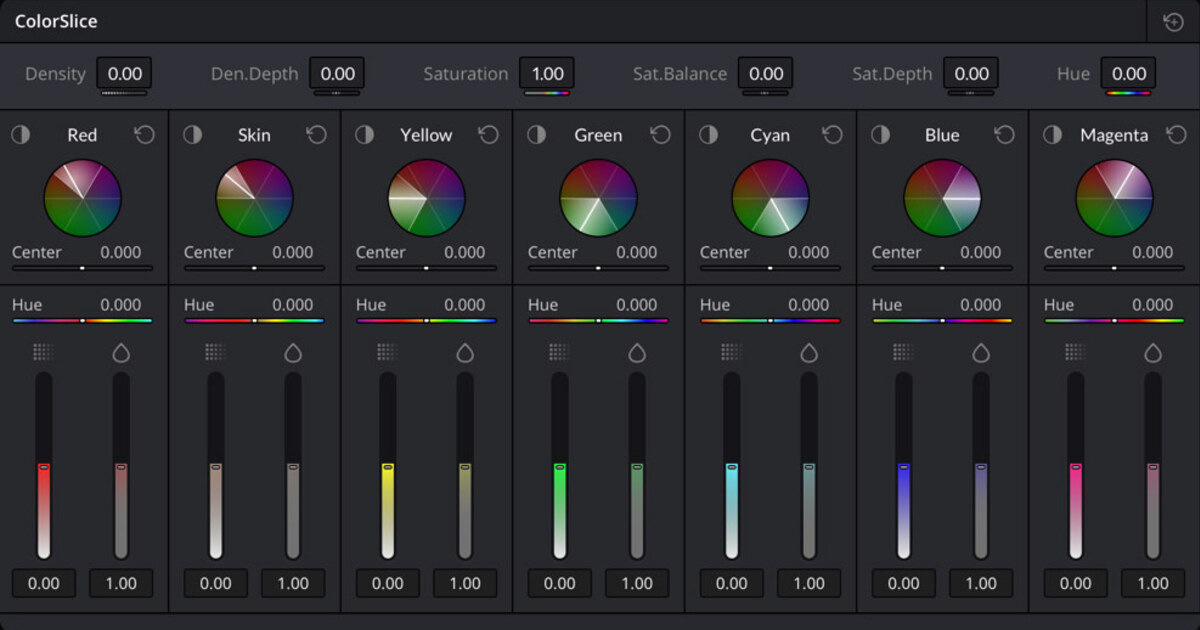Click the global Saturation value field

(x=547, y=73)
